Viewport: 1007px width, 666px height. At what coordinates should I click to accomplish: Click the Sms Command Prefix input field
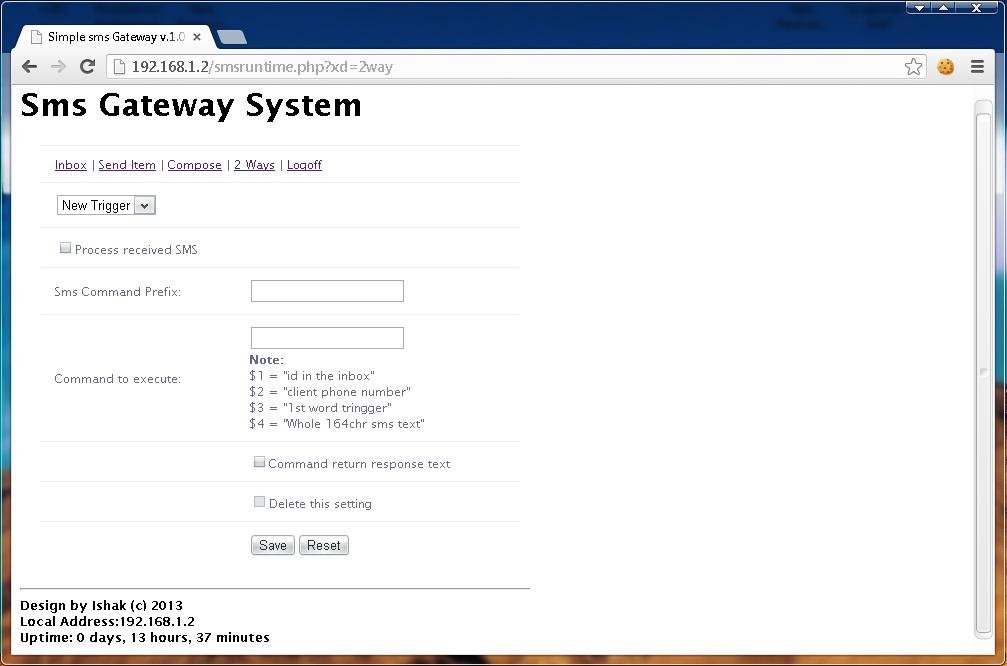pyautogui.click(x=327, y=291)
